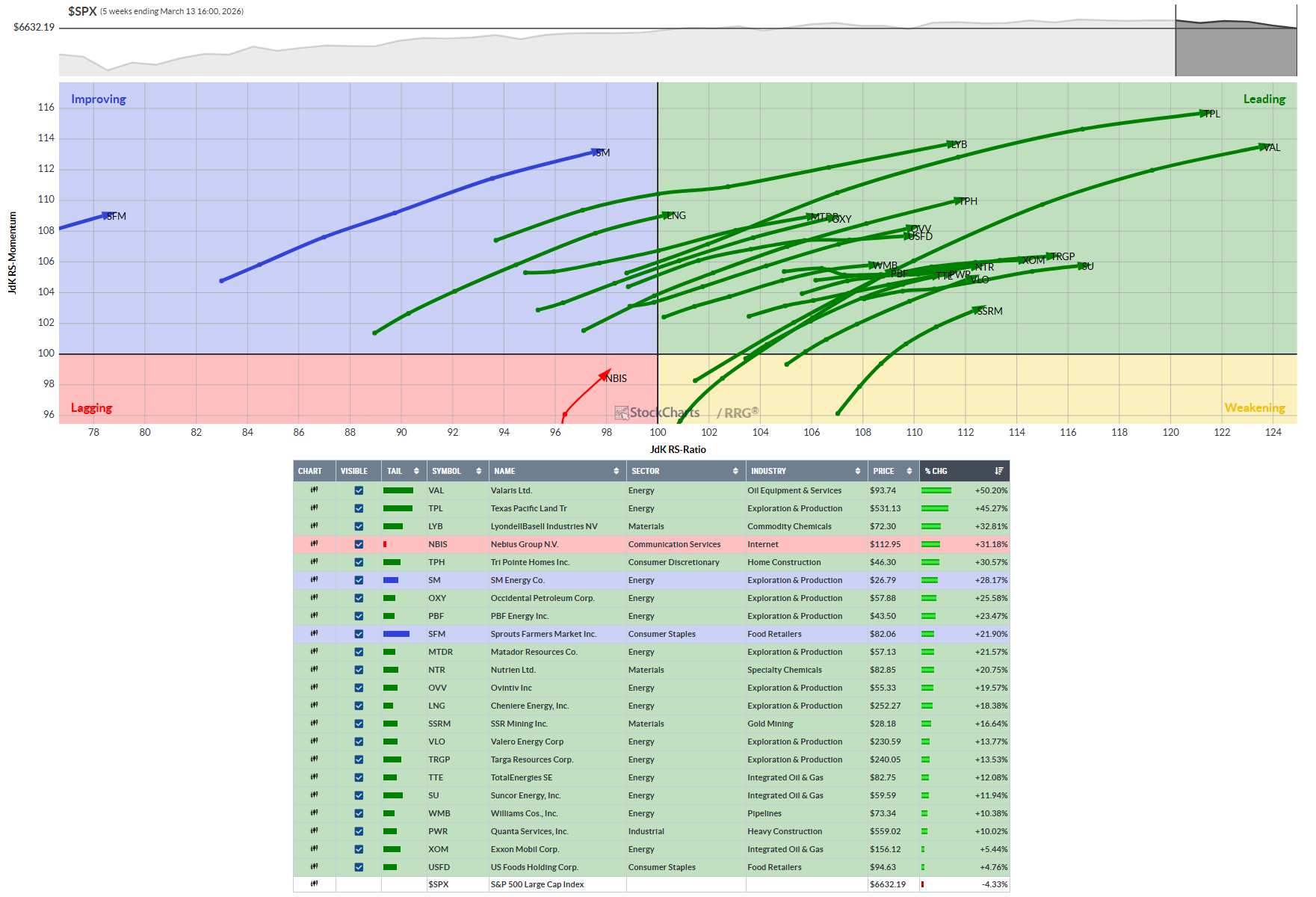Open the chart icon for NBIS row
Screen dimensions: 1316x897
click(x=315, y=544)
